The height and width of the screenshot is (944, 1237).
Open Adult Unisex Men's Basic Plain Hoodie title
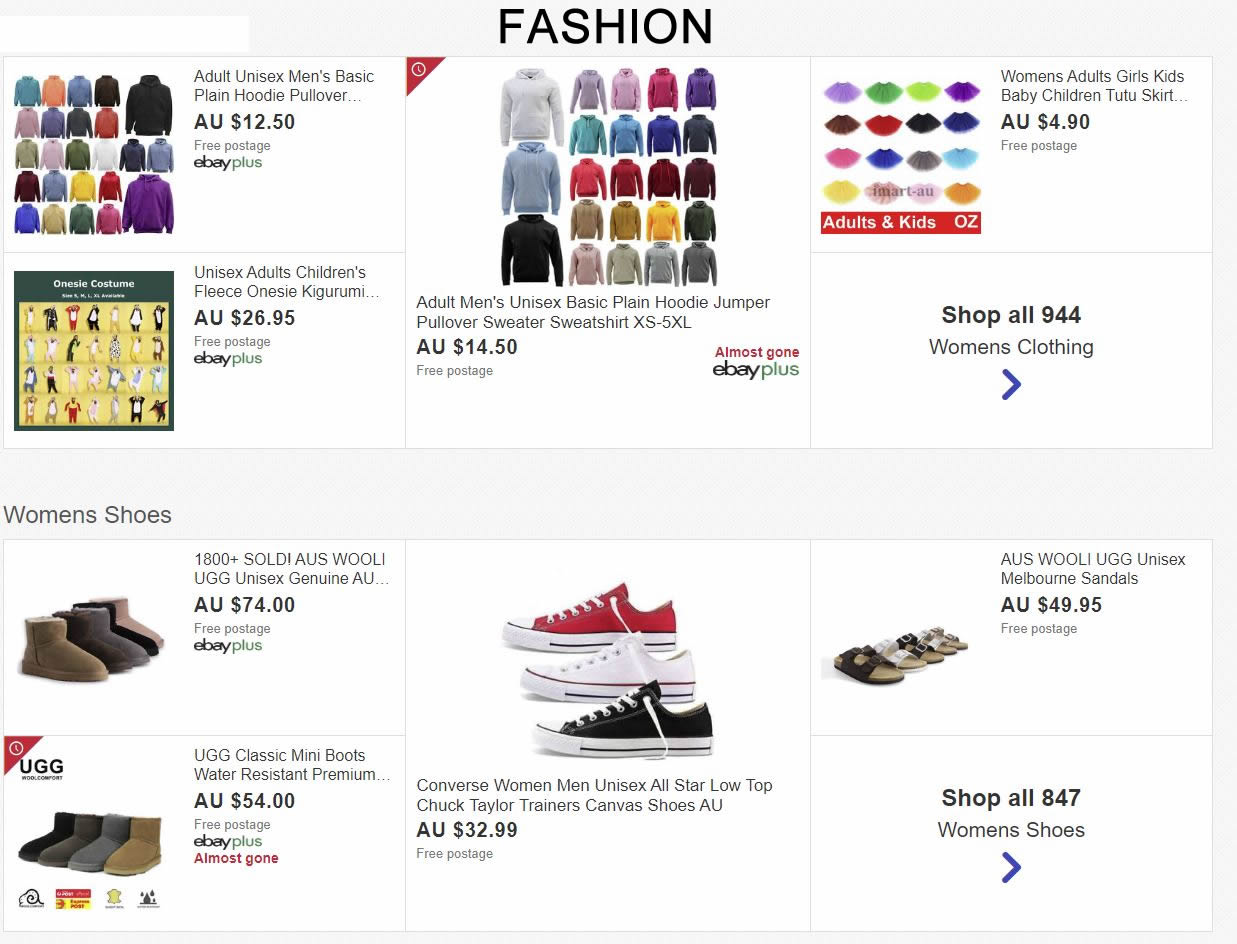tap(284, 86)
